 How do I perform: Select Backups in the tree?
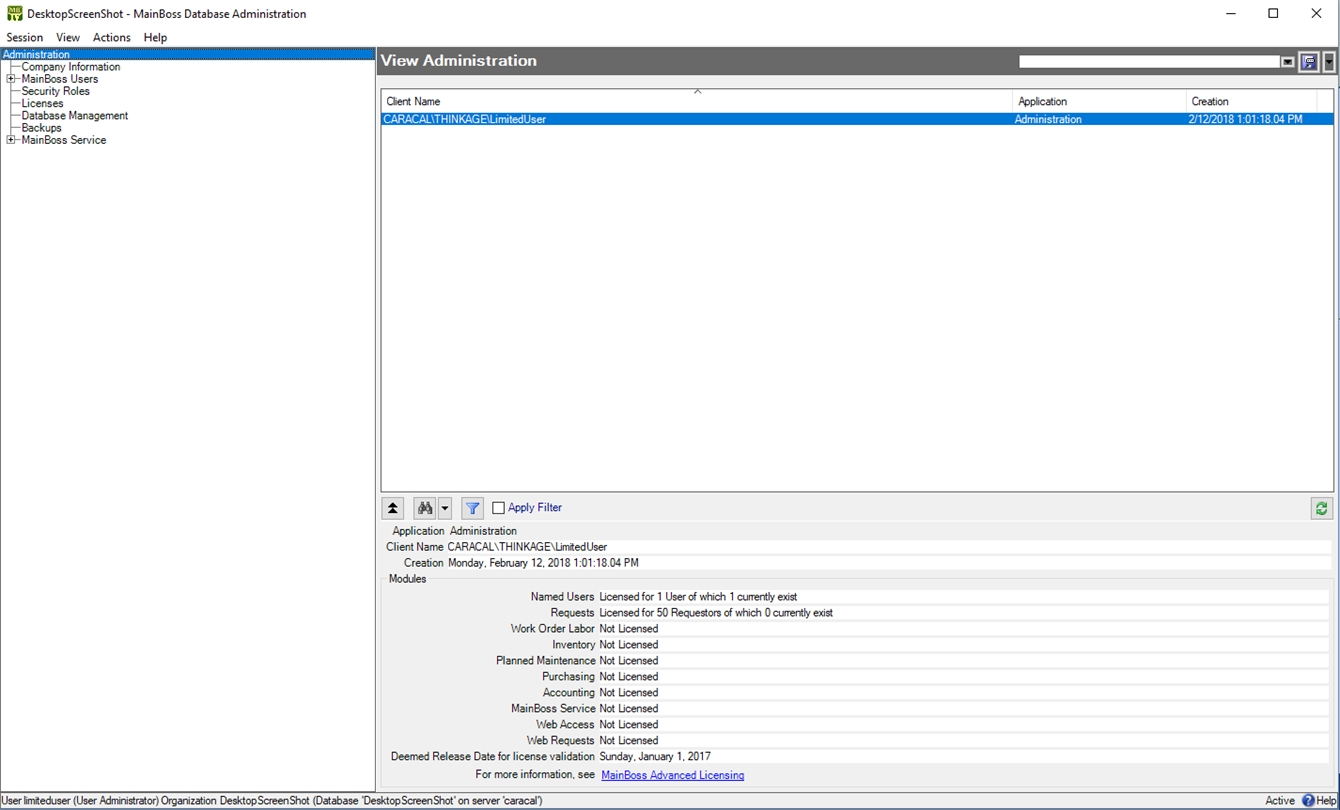(x=42, y=128)
